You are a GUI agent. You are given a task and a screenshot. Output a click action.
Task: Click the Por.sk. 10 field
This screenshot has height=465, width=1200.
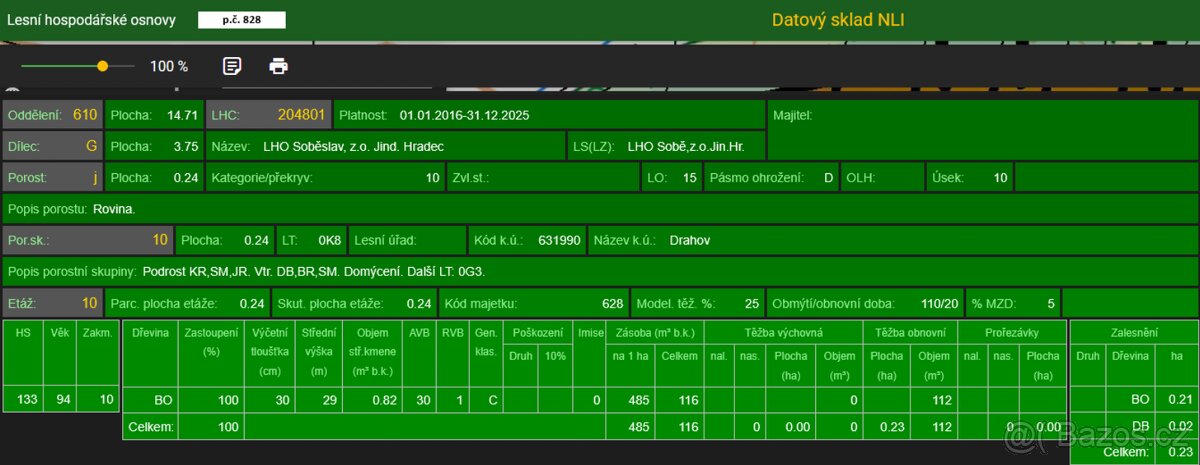click(88, 240)
